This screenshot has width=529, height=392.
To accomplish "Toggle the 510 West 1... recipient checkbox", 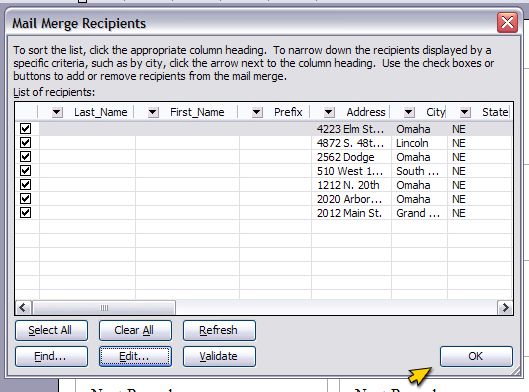I will [x=25, y=171].
